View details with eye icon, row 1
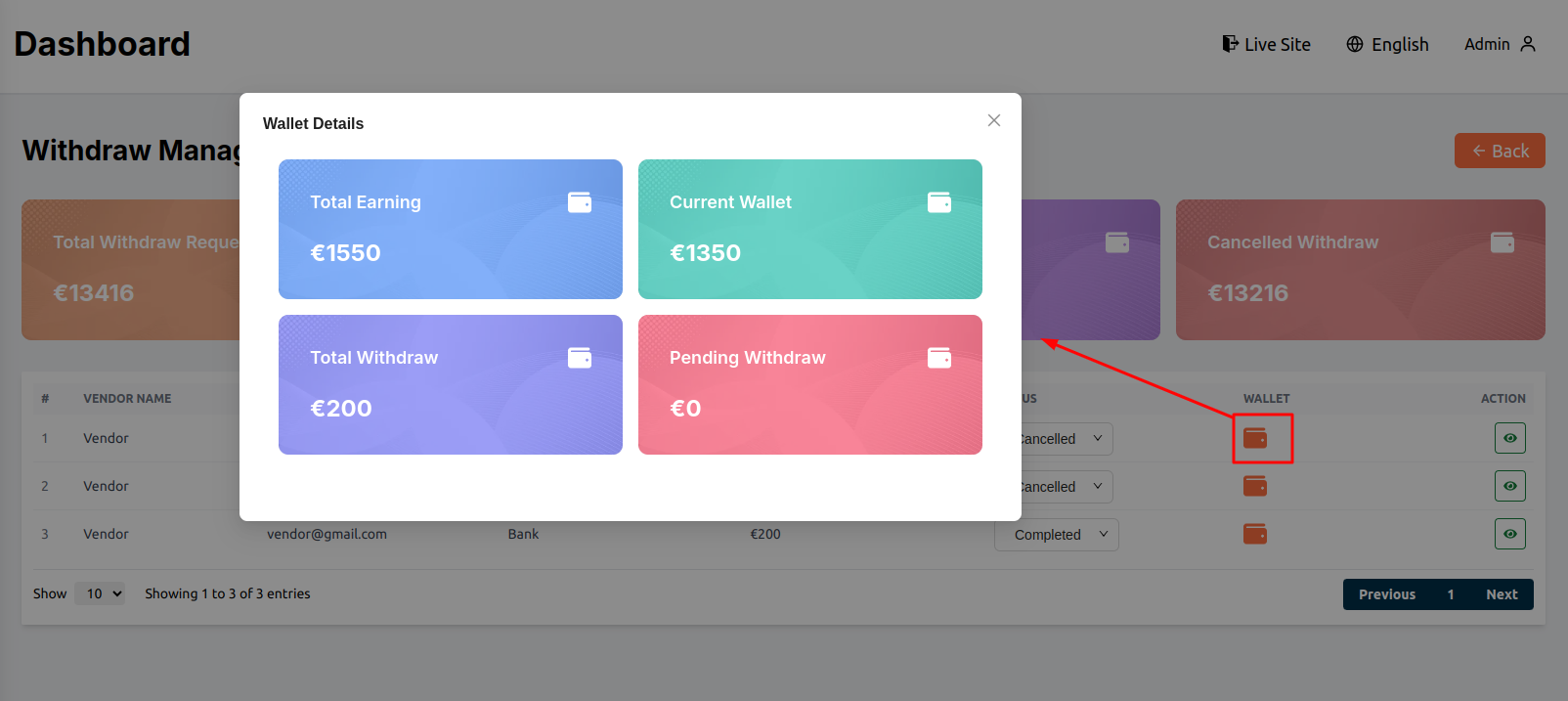The width and height of the screenshot is (1568, 701). click(1509, 438)
